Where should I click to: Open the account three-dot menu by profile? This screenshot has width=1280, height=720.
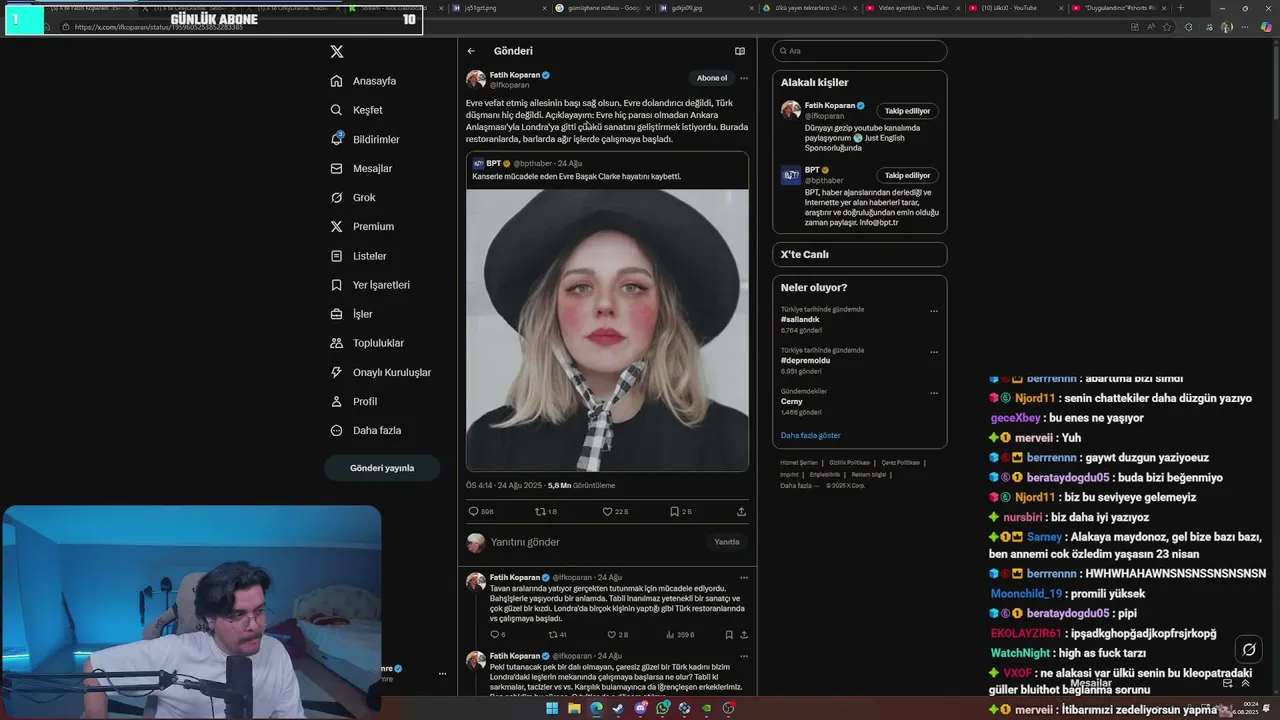pos(442,673)
